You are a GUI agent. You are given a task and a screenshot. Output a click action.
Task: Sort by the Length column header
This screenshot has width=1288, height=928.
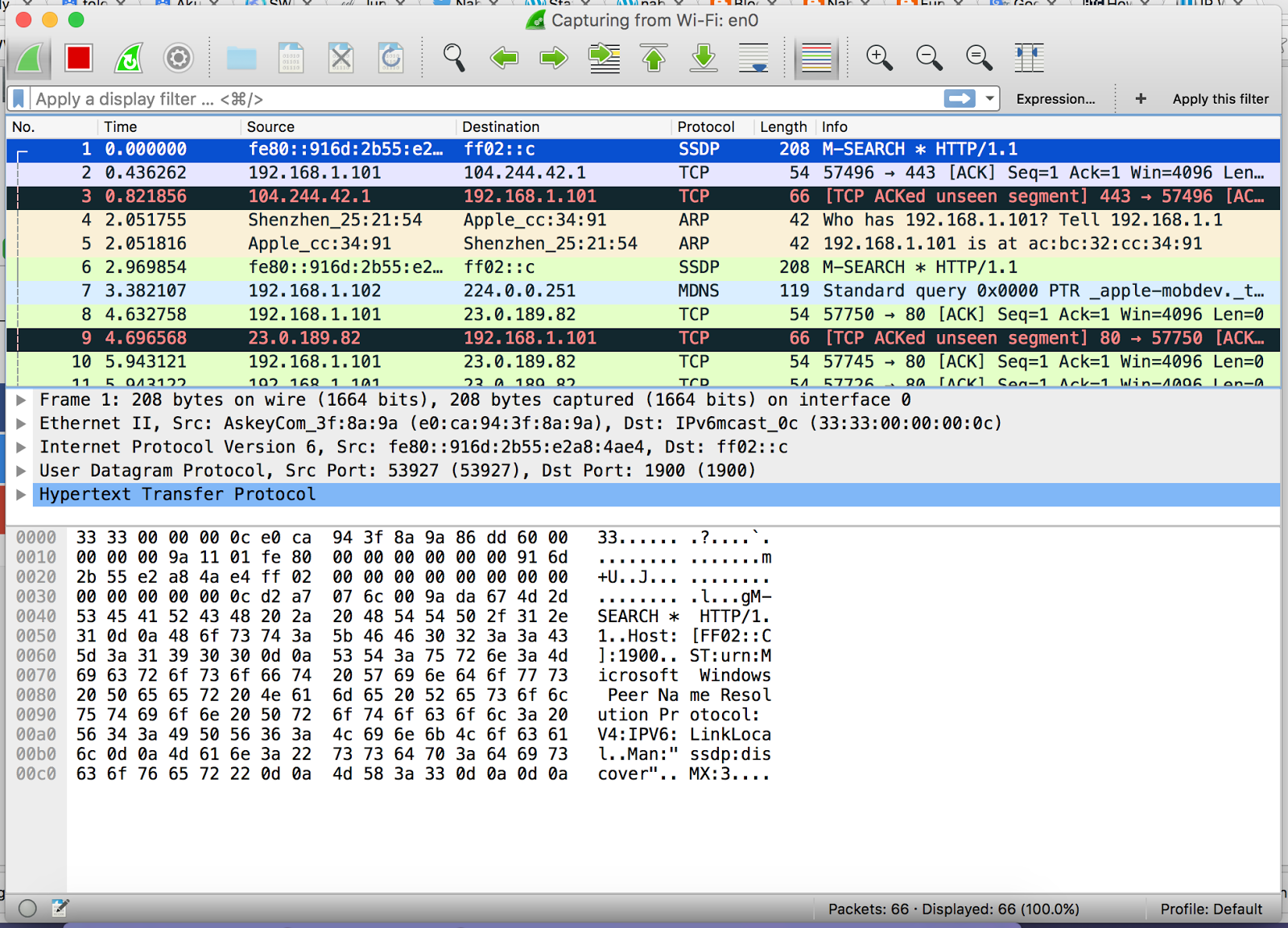[x=784, y=127]
